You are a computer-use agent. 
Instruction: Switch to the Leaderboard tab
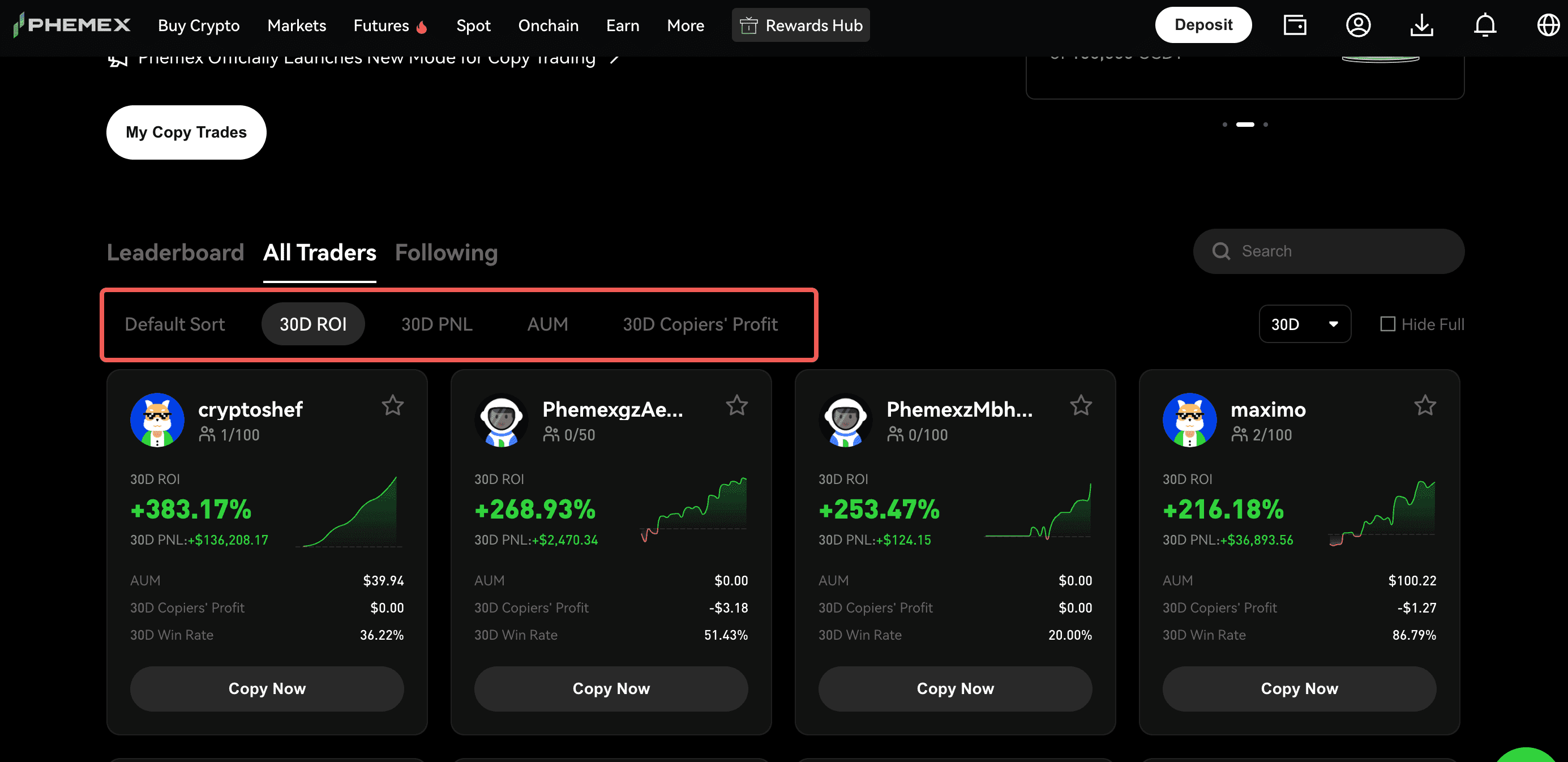click(175, 252)
